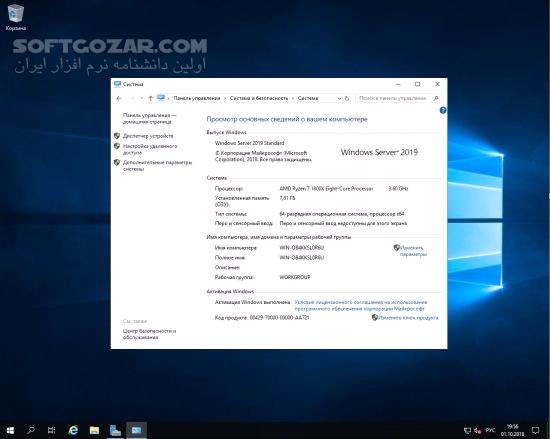Click AMD Ryzen 7 1800X processor text

[326, 189]
